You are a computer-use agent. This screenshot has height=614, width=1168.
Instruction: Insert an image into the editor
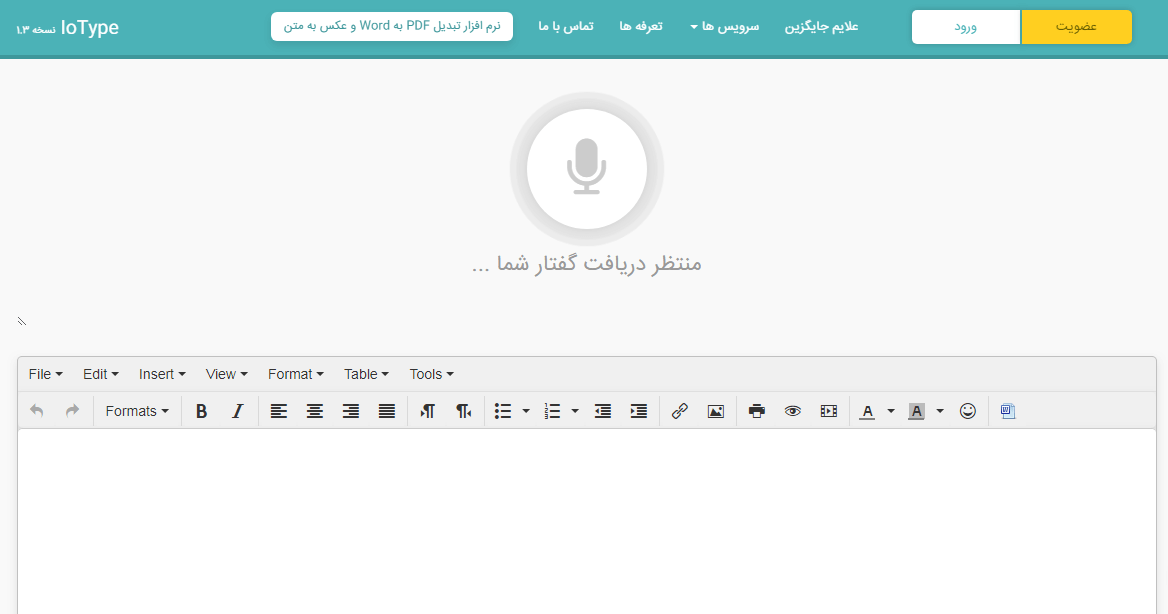(x=715, y=410)
